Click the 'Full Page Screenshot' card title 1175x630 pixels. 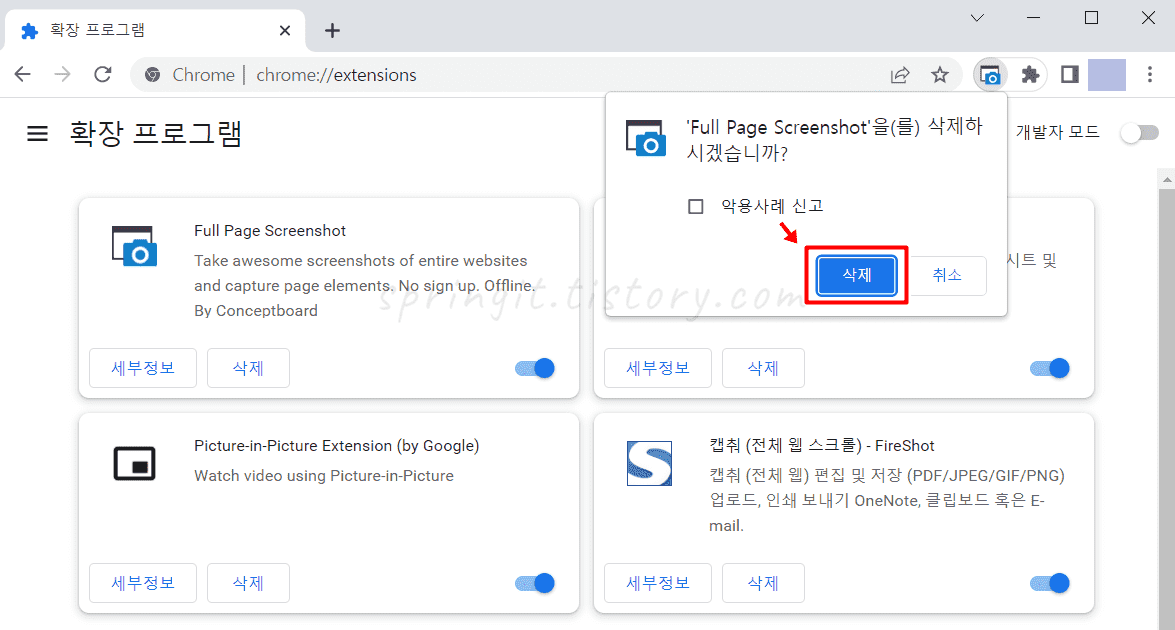tap(270, 231)
